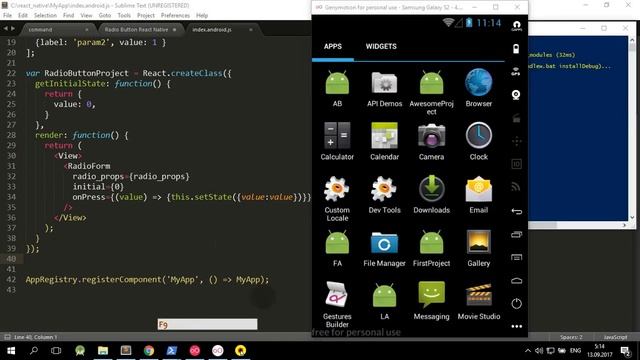640x360 pixels.
Task: Launch the Camera app
Action: pos(431,141)
